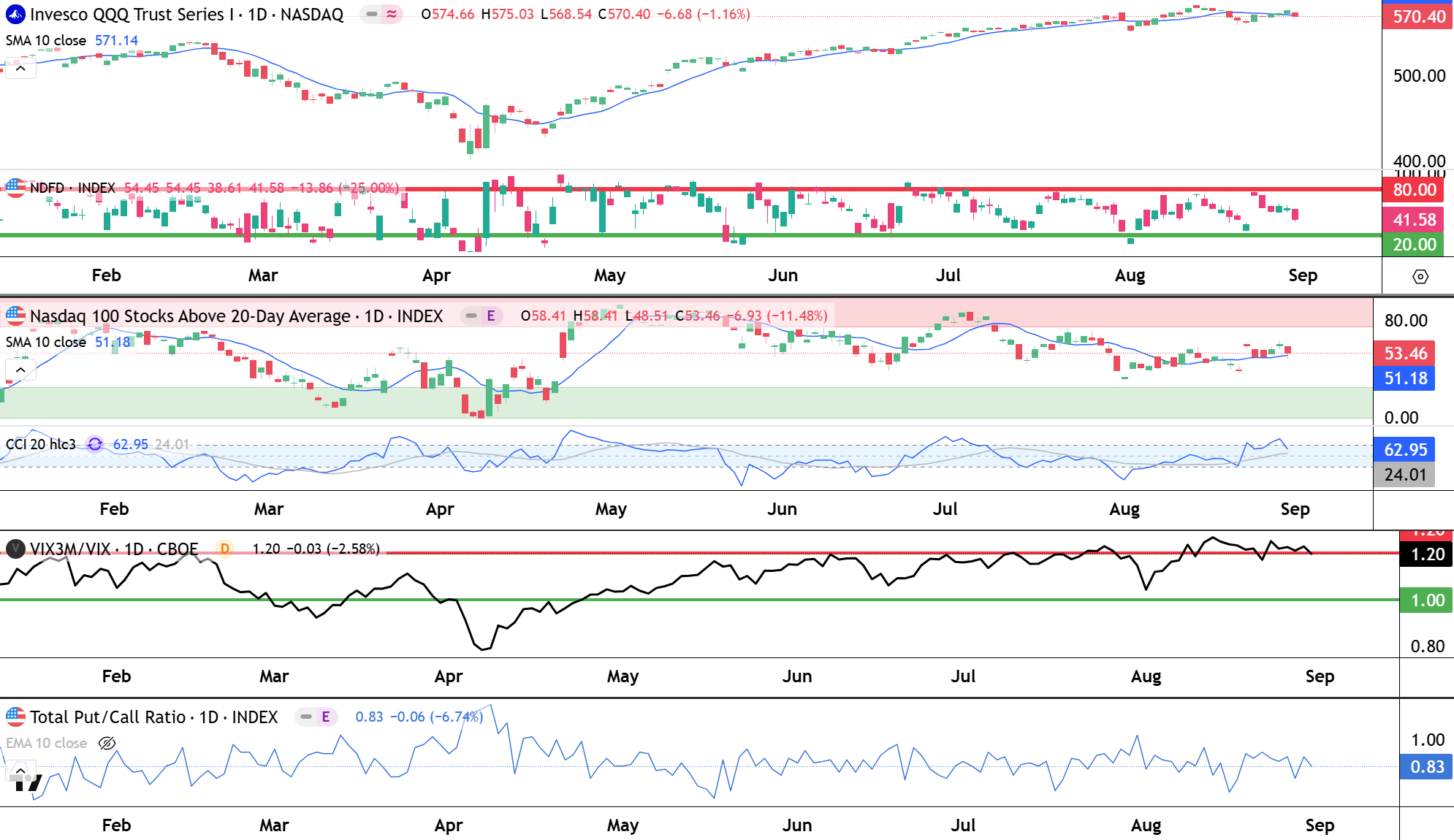Click the CCI indicator refresh icon
The height and width of the screenshot is (840, 1454).
(x=94, y=444)
